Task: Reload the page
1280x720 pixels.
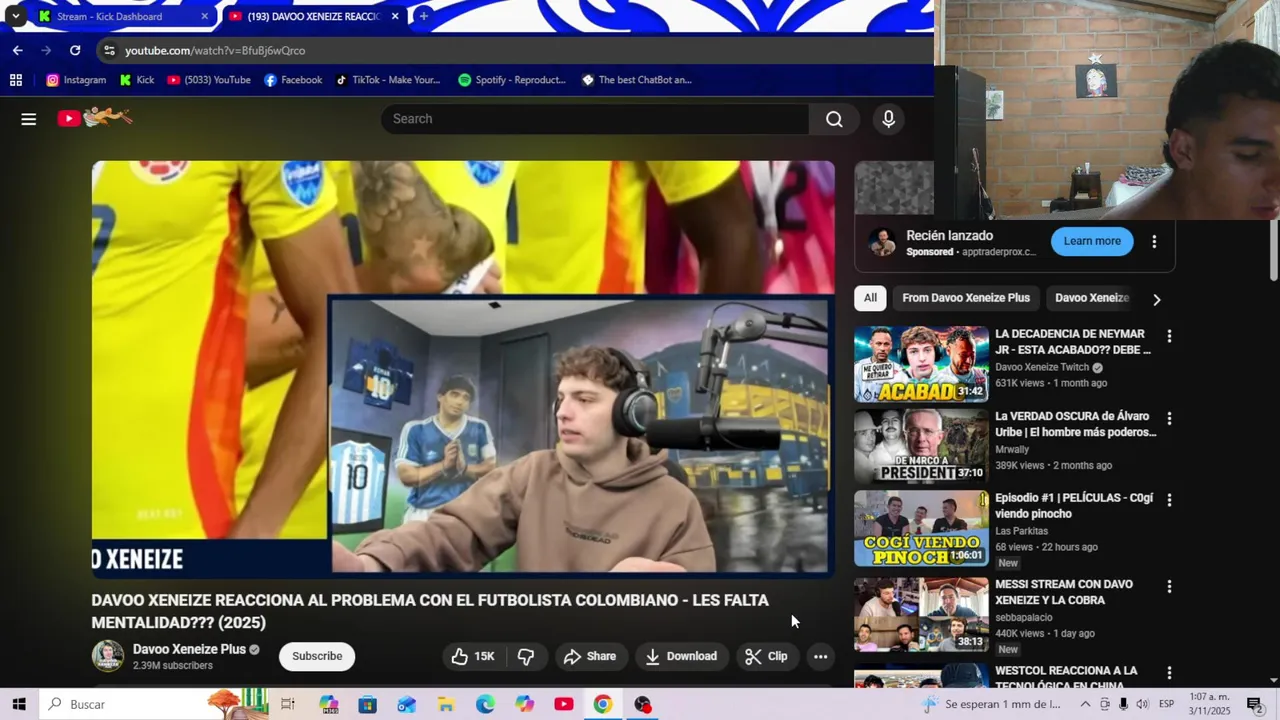Action: 75,50
